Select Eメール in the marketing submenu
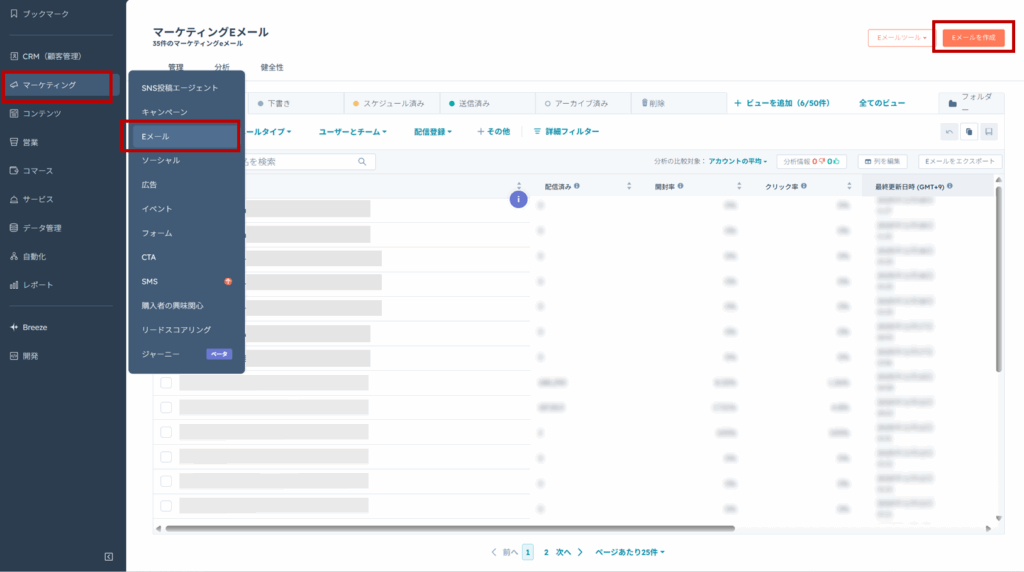Viewport: 1024px width, 572px height. [180, 136]
